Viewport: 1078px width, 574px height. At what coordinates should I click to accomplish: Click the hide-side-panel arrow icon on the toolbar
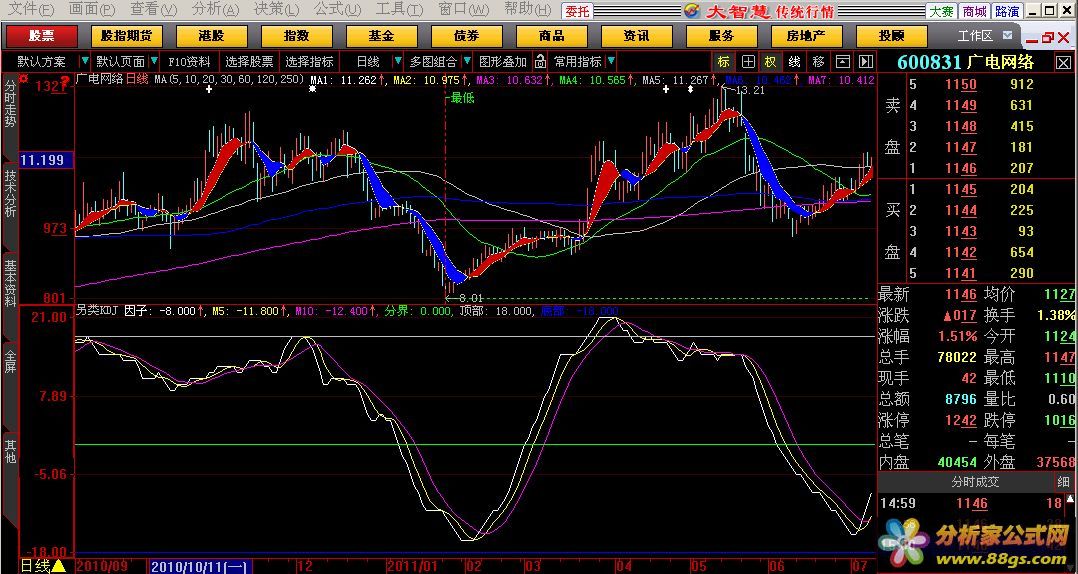866,62
